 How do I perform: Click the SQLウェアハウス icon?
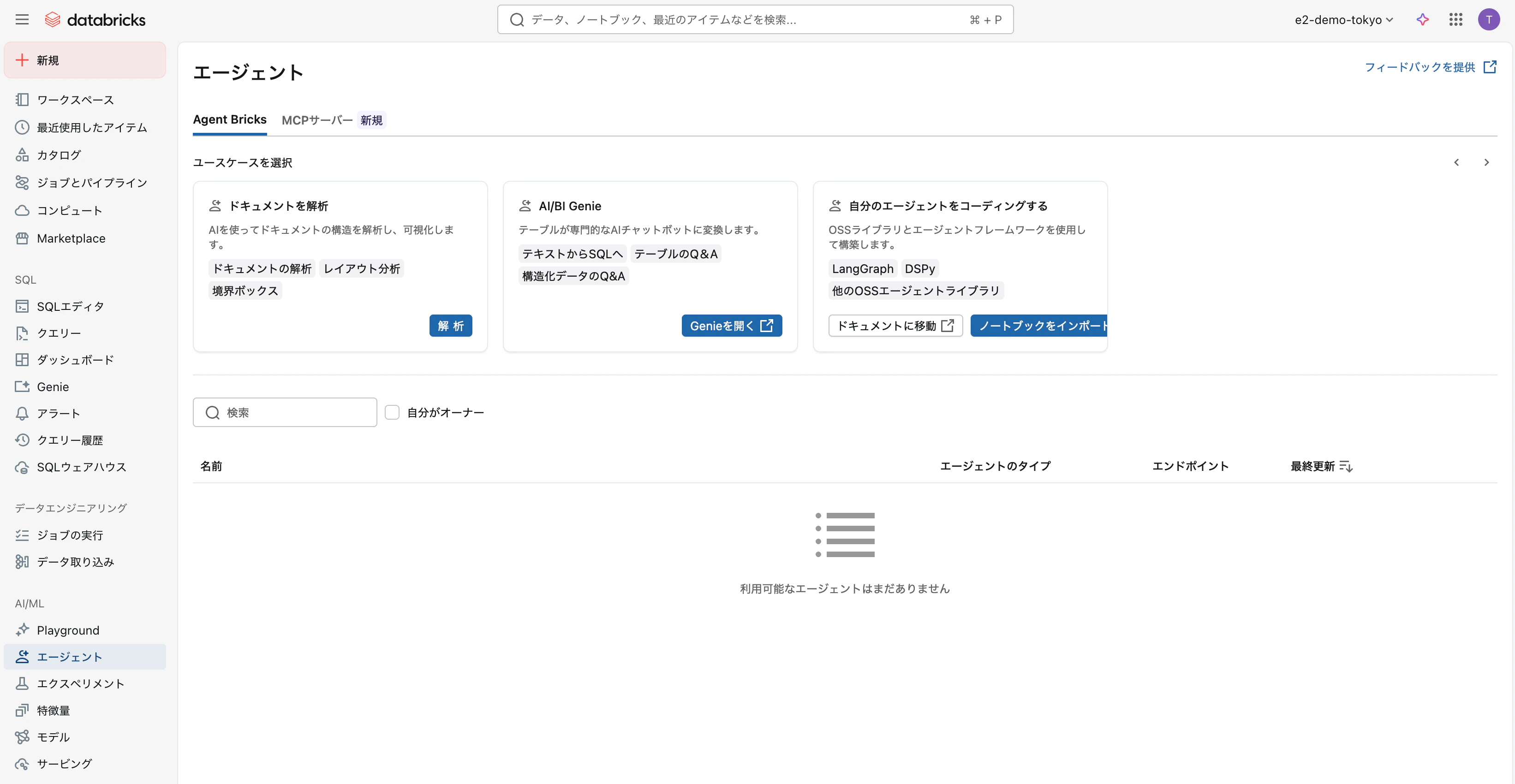(22, 467)
